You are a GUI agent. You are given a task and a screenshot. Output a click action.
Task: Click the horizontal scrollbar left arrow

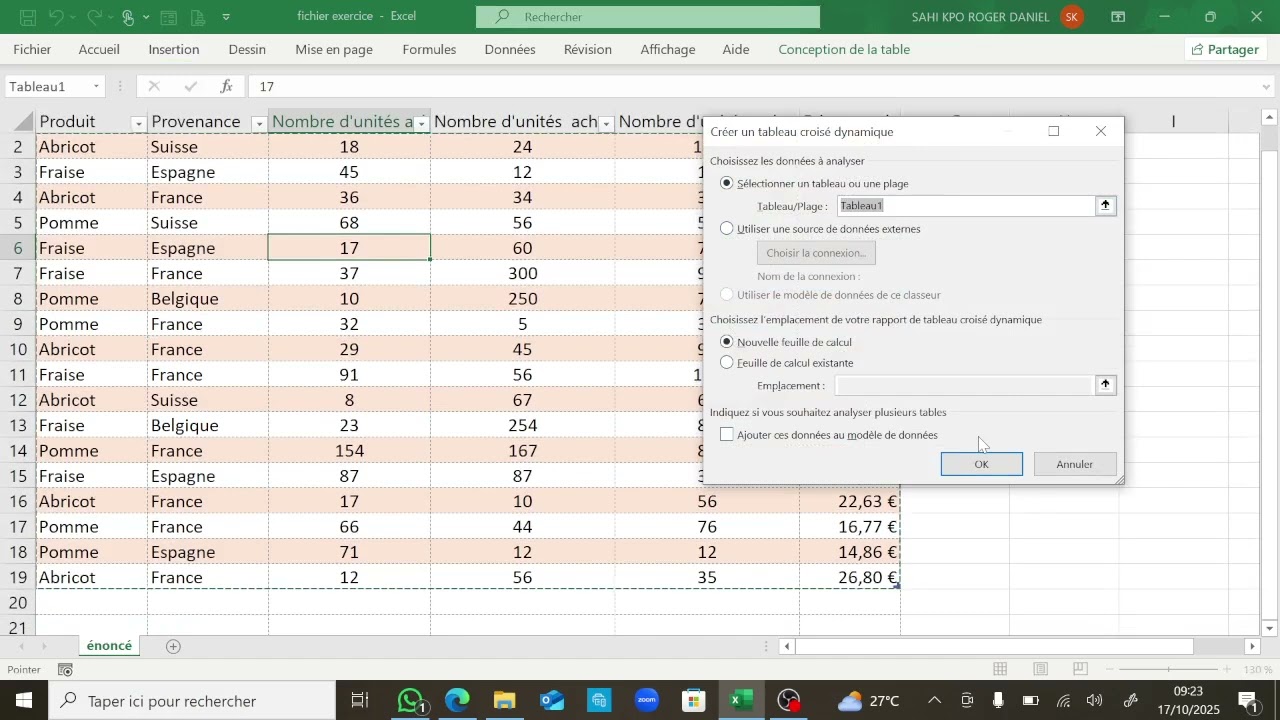788,647
